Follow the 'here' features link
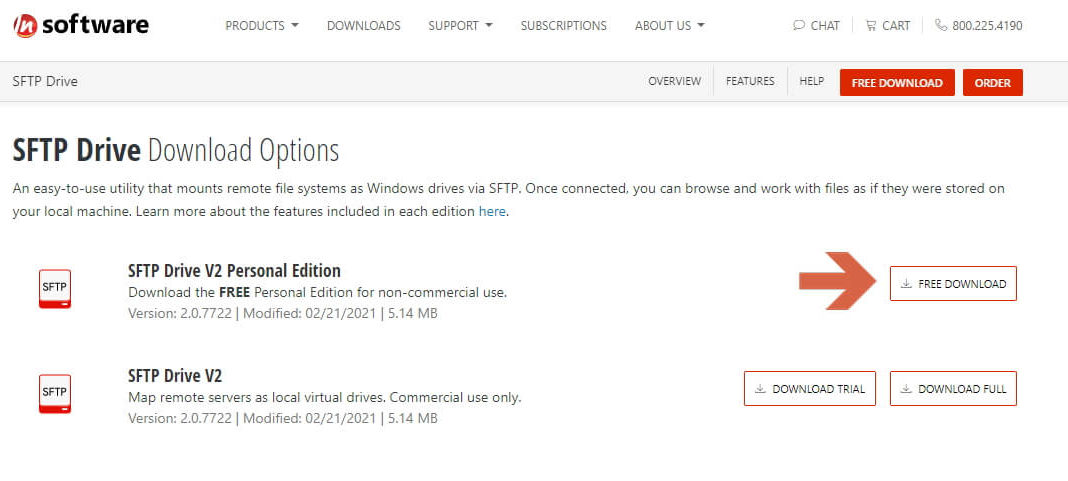The width and height of the screenshot is (1068, 481). click(x=492, y=211)
